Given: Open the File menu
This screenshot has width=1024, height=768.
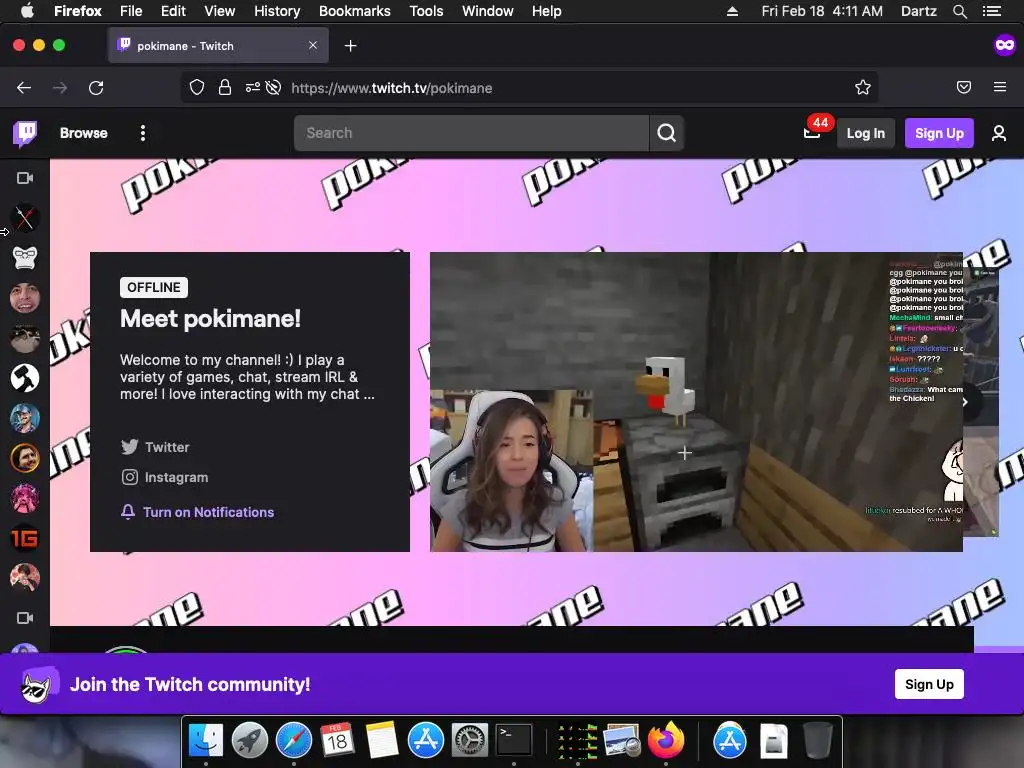Looking at the screenshot, I should click(x=131, y=11).
